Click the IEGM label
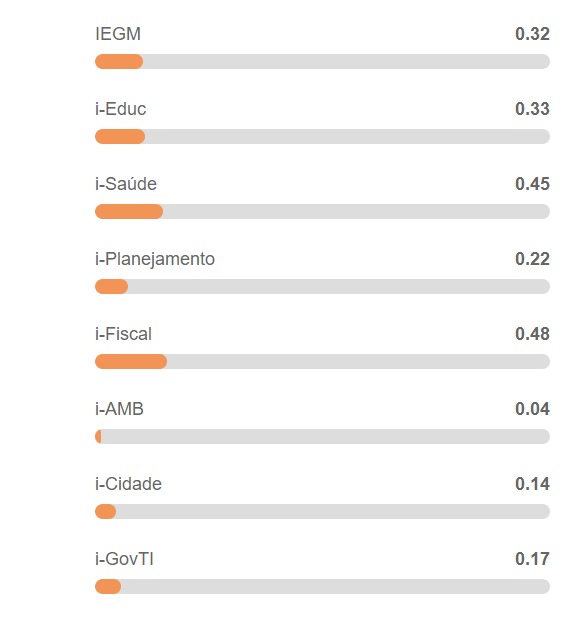 click(118, 34)
